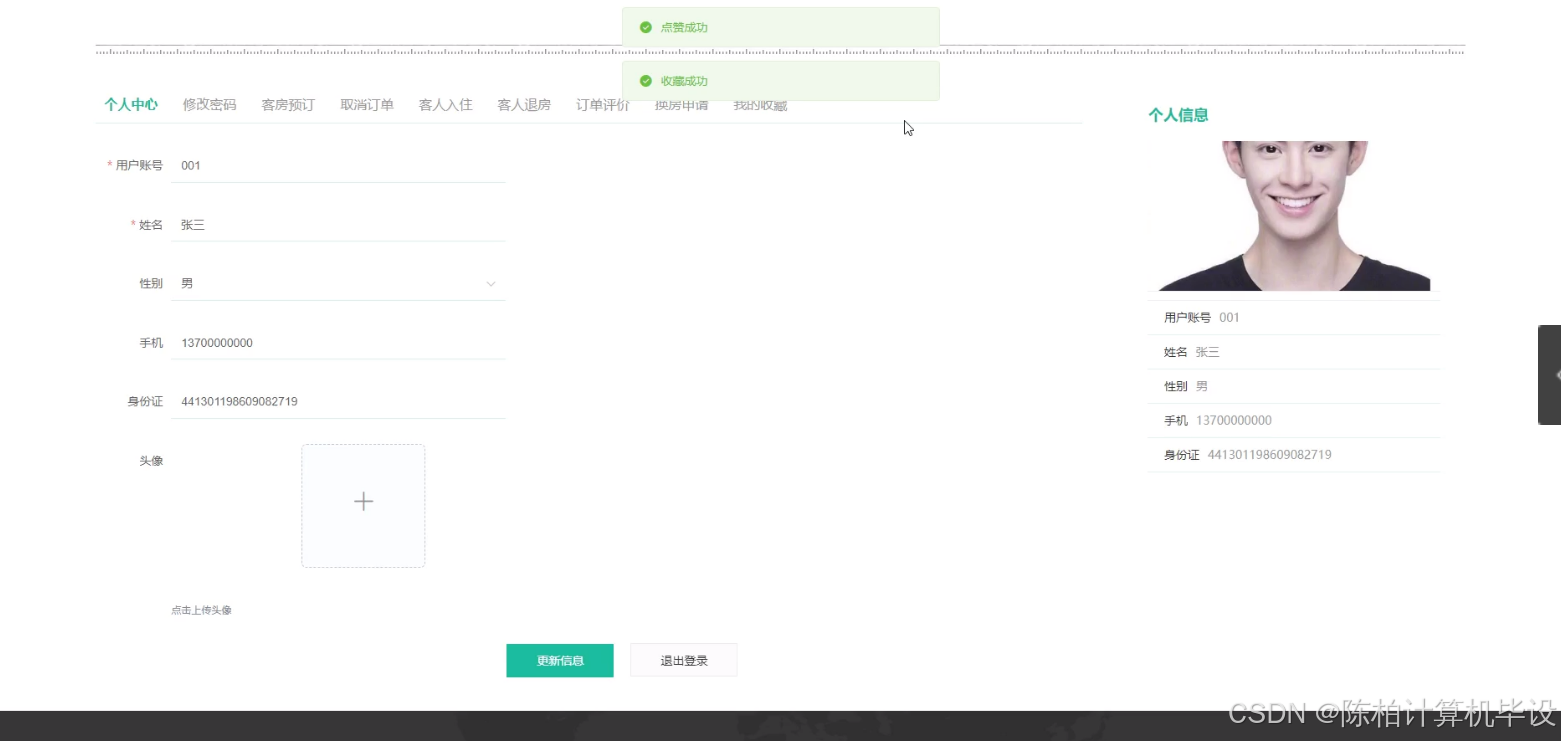The height and width of the screenshot is (741, 1561).
Task: Click the profile photo in 个人信息
Action: (x=1294, y=216)
